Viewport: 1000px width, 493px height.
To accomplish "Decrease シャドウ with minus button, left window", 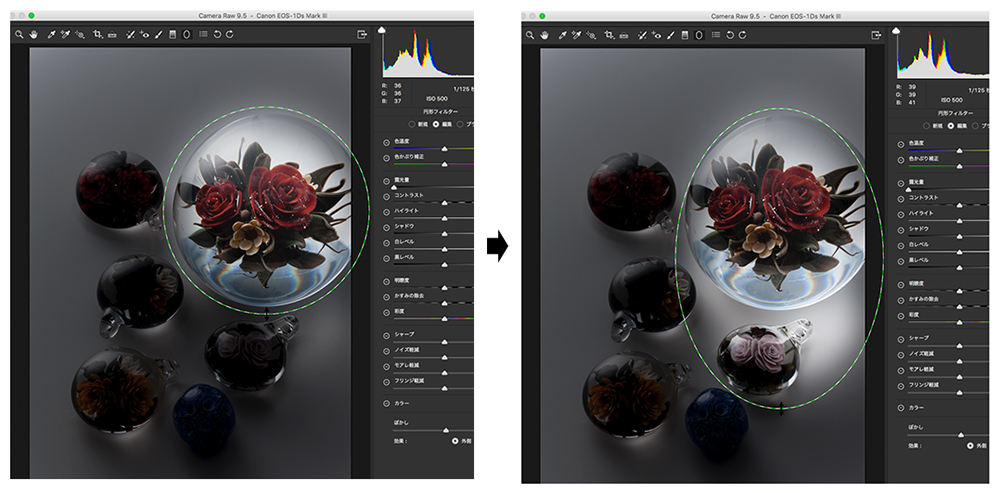I will point(386,227).
